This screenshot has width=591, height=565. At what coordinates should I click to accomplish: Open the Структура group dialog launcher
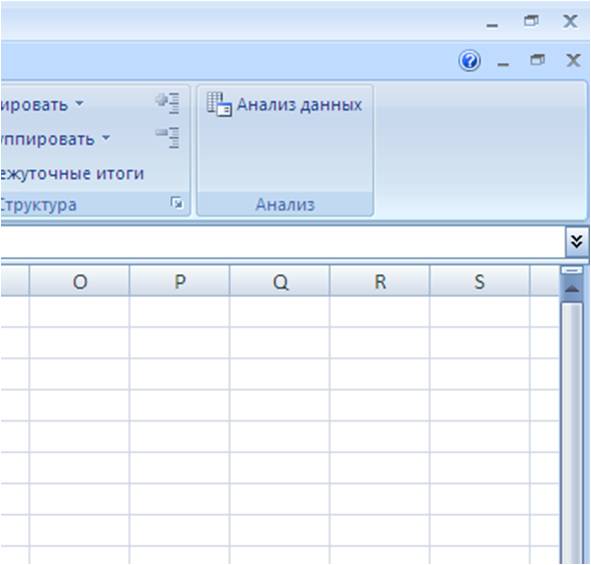tap(176, 203)
